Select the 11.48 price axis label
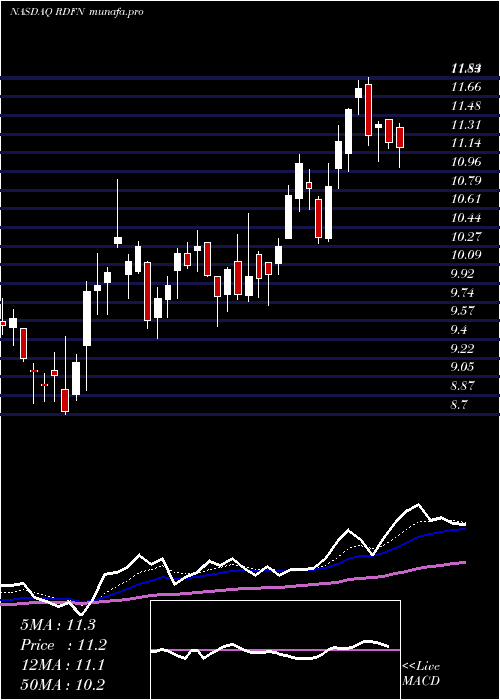500x700 pixels. click(466, 106)
